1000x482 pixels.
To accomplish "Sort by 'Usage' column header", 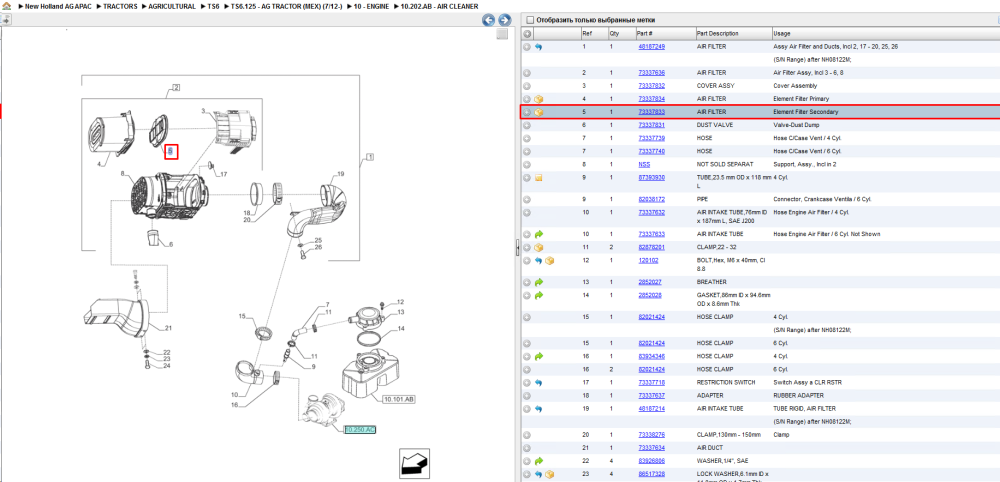I will (781, 33).
